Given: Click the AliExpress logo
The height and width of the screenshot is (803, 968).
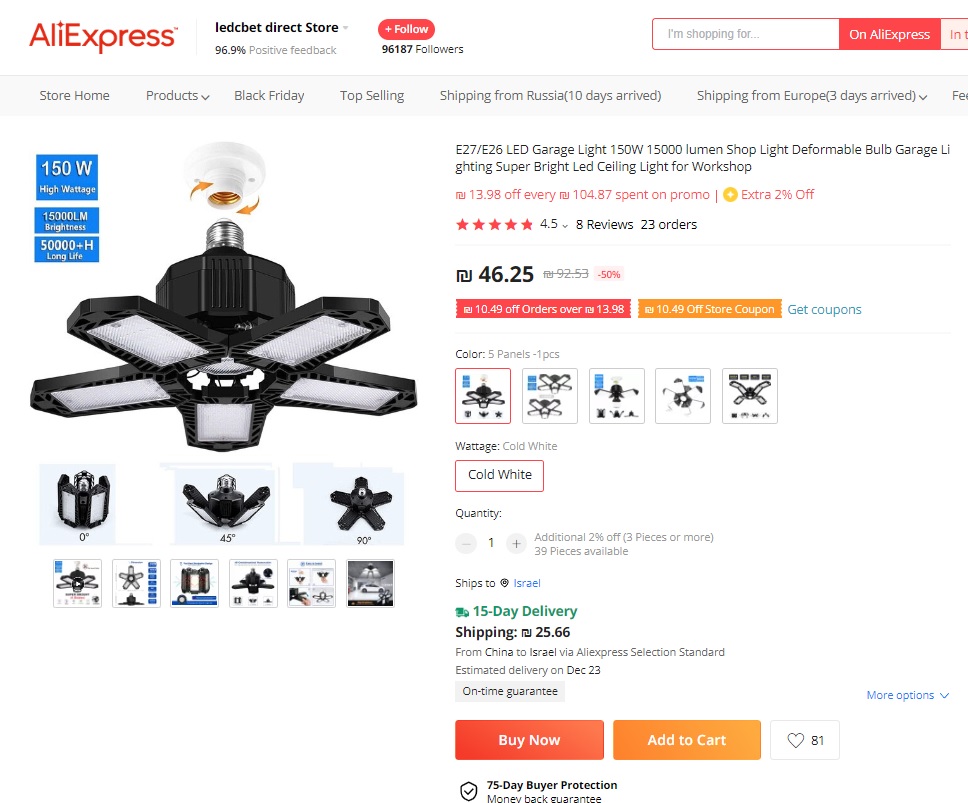Looking at the screenshot, I should pos(103,36).
